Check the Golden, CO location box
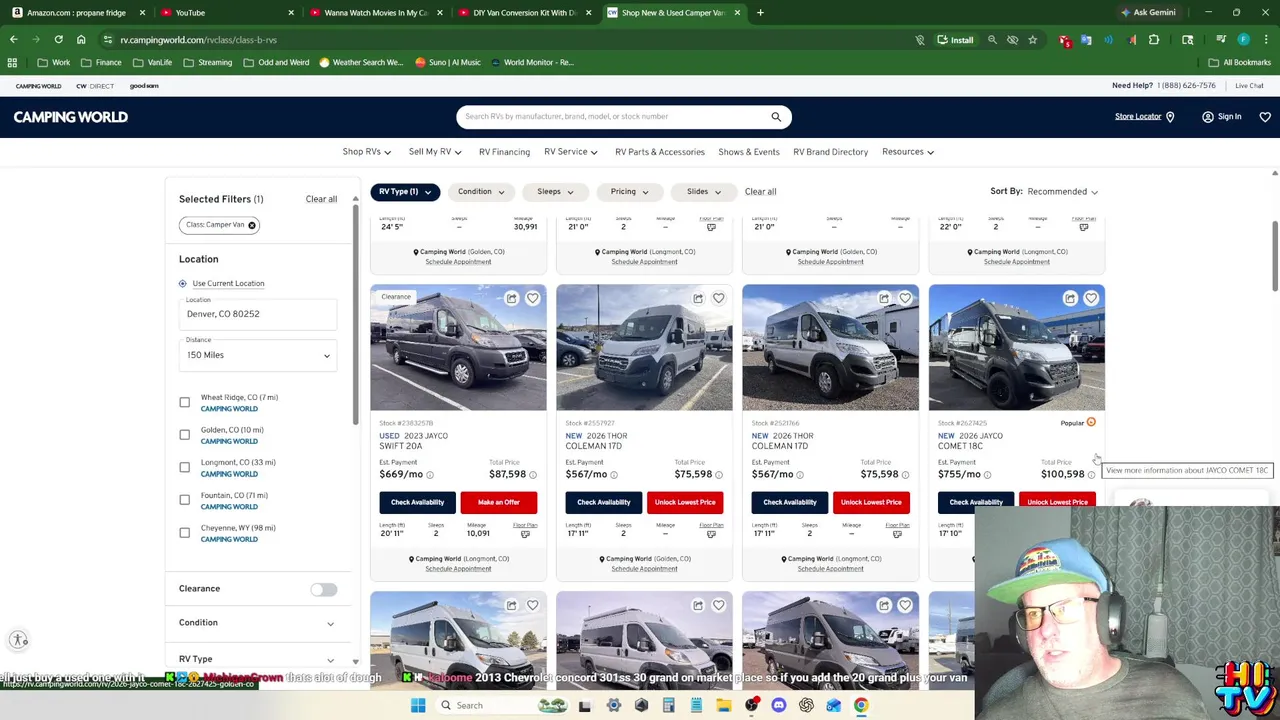Screen dimensions: 1280x720 184,435
